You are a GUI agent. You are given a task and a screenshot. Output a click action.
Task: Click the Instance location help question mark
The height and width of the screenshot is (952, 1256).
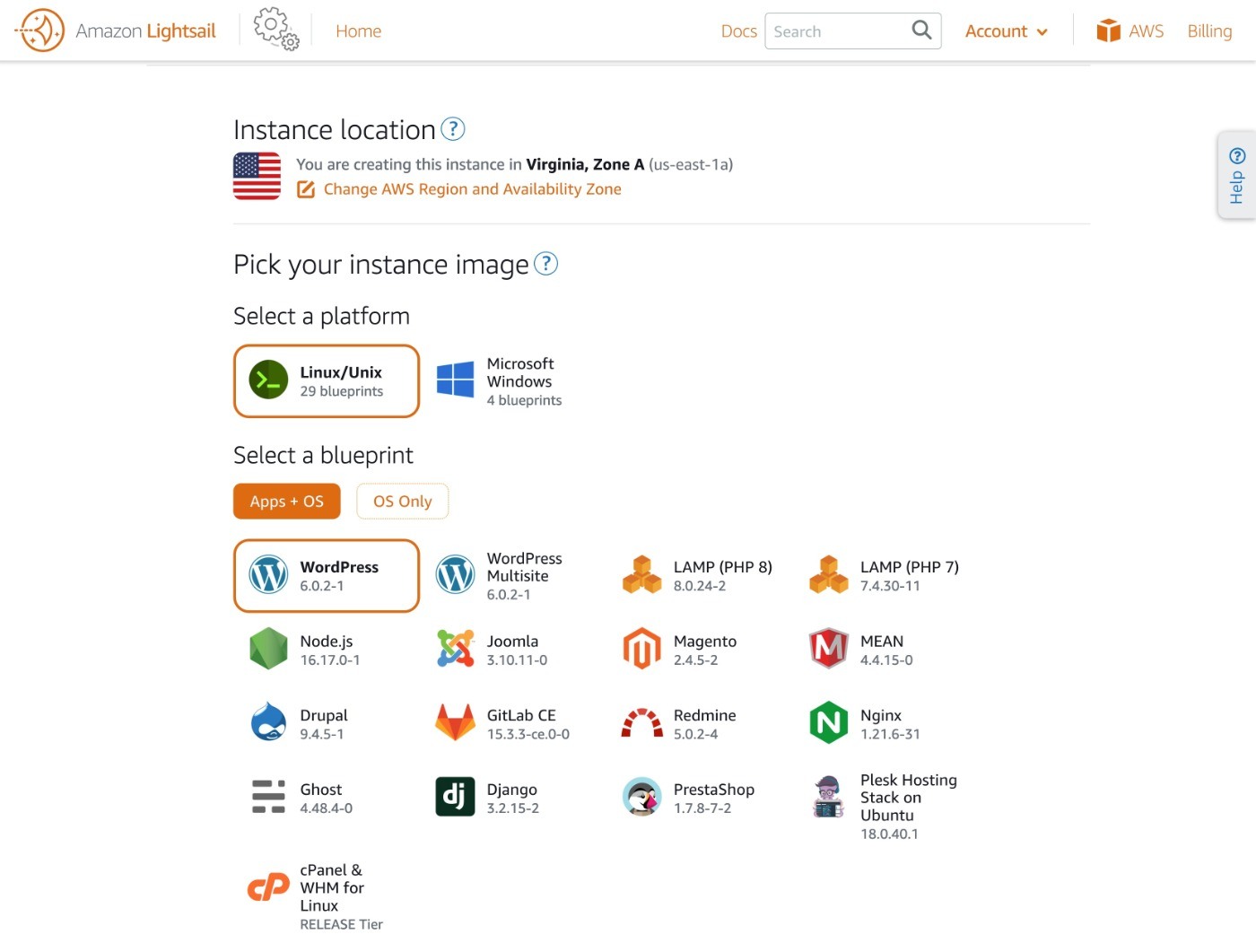point(453,129)
